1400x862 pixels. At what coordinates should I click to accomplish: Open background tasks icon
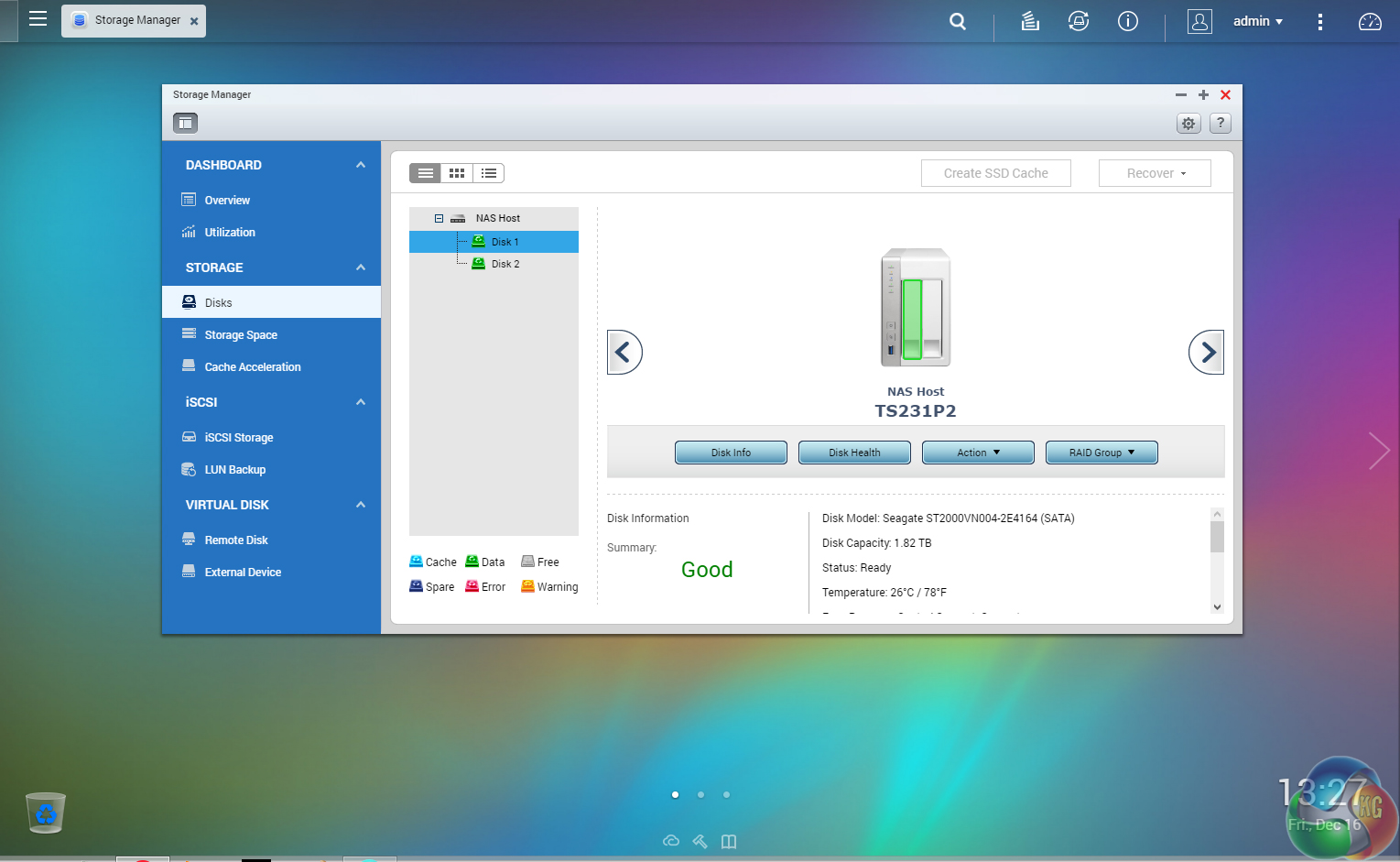coord(1030,21)
